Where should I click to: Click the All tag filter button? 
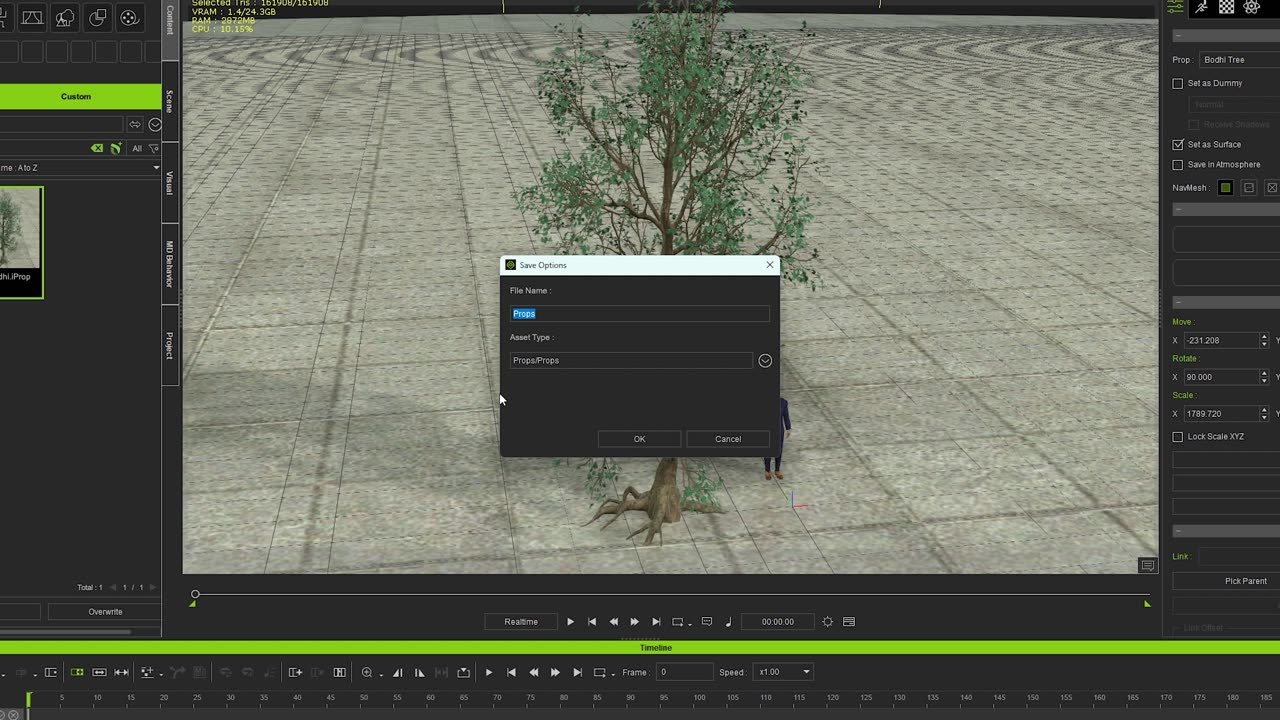137,148
